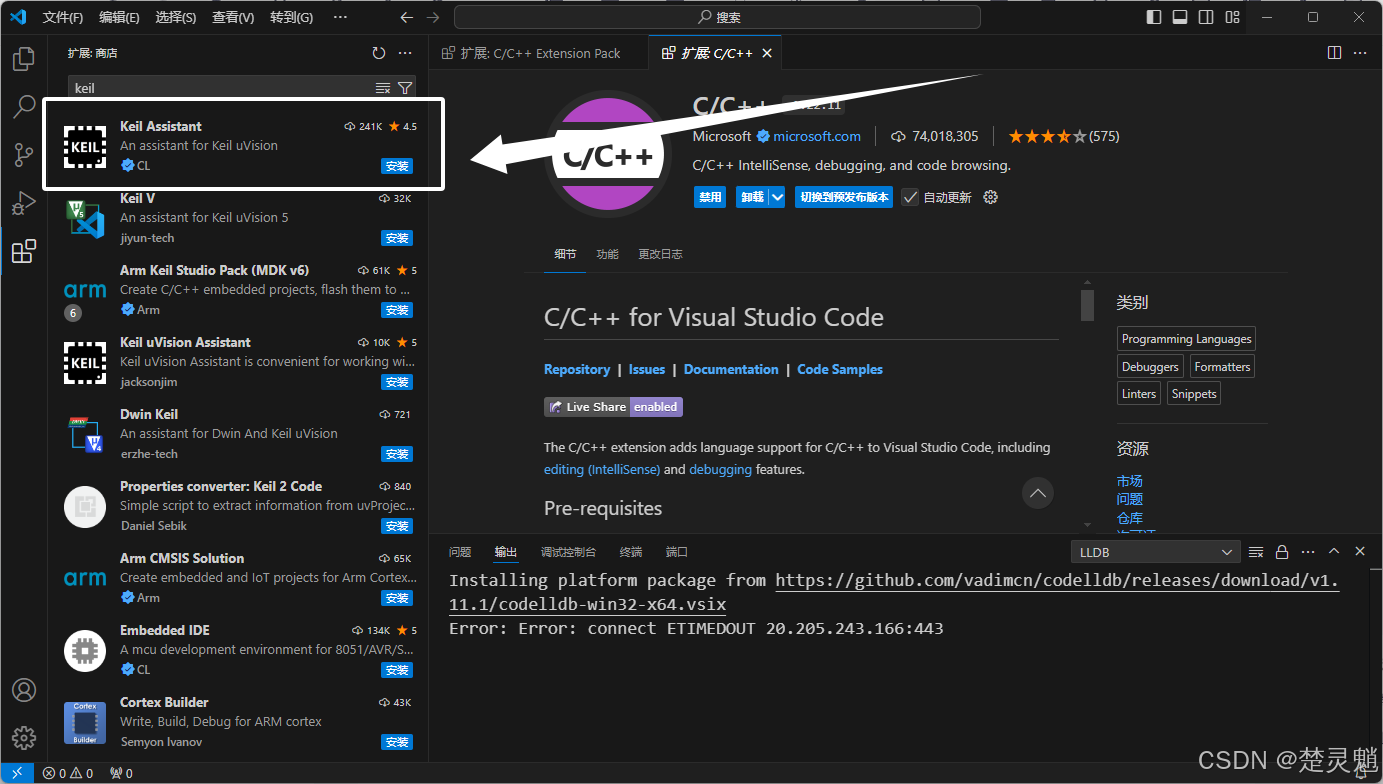Select LLDB output channel dropdown
Screen dimensions: 1383x784
[1155, 552]
